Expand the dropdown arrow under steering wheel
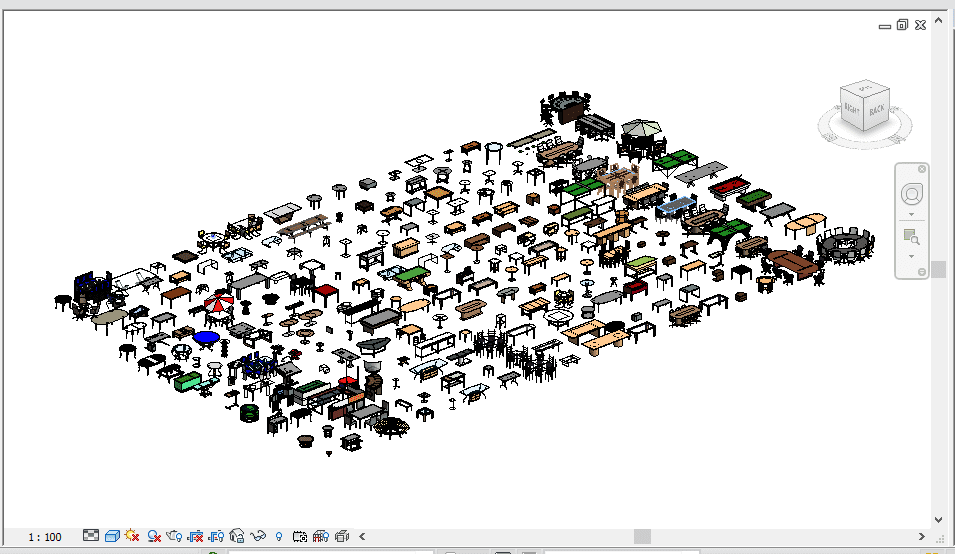955x554 pixels. (911, 214)
